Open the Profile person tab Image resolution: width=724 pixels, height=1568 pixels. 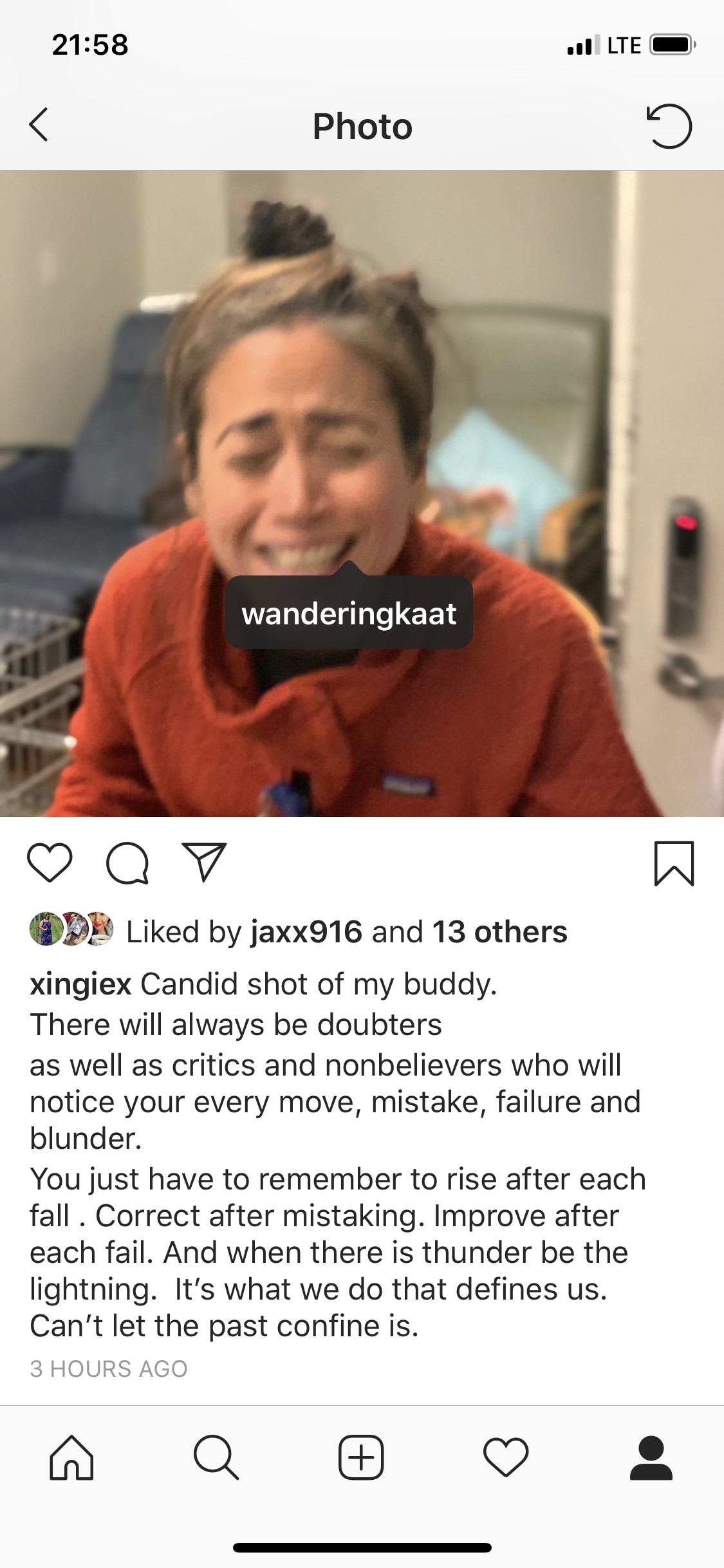tap(651, 1458)
